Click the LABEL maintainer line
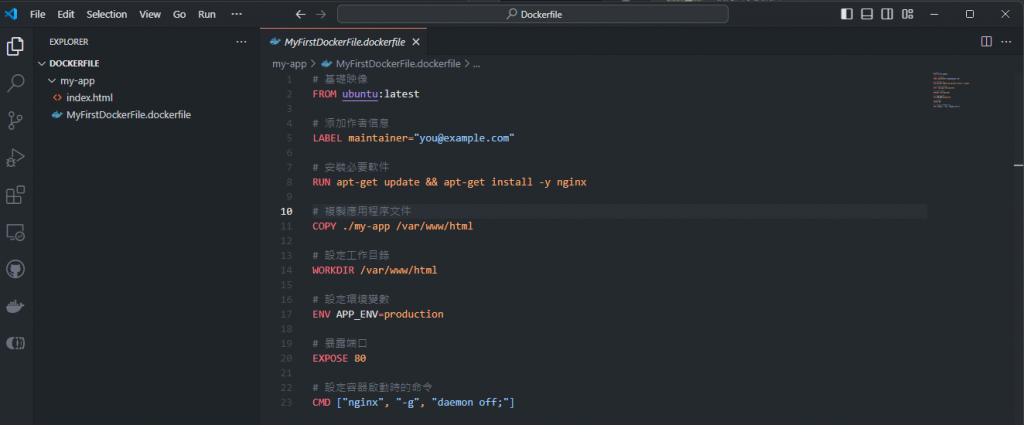 coord(413,138)
